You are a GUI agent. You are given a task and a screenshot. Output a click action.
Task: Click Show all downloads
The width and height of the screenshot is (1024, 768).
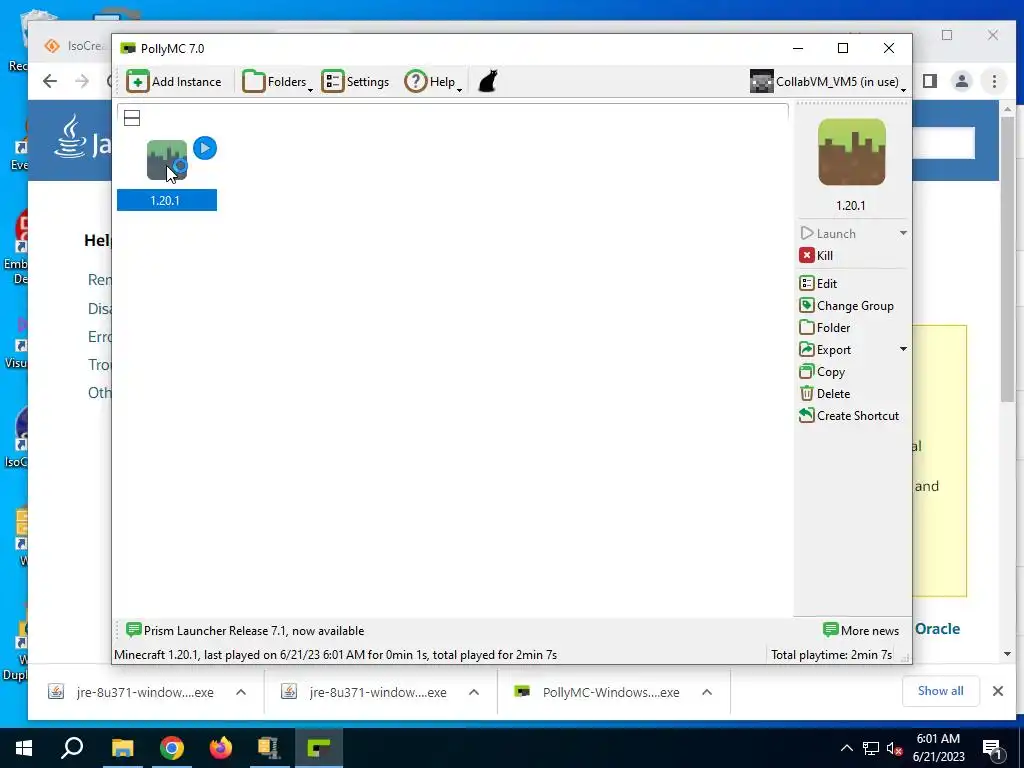coord(940,691)
